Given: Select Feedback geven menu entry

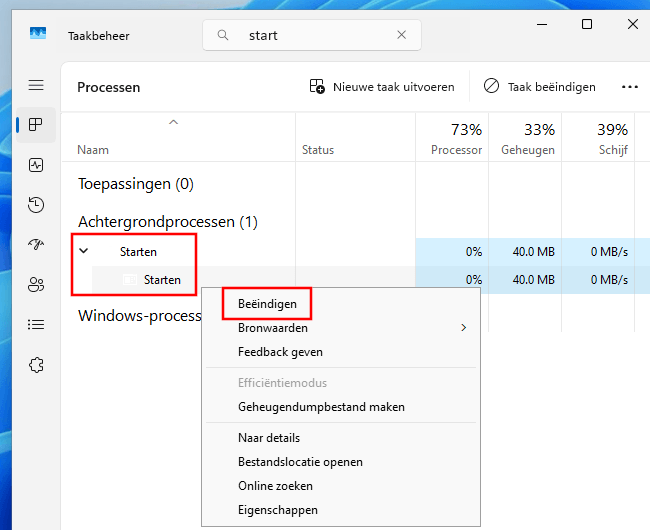Looking at the screenshot, I should coord(280,352).
